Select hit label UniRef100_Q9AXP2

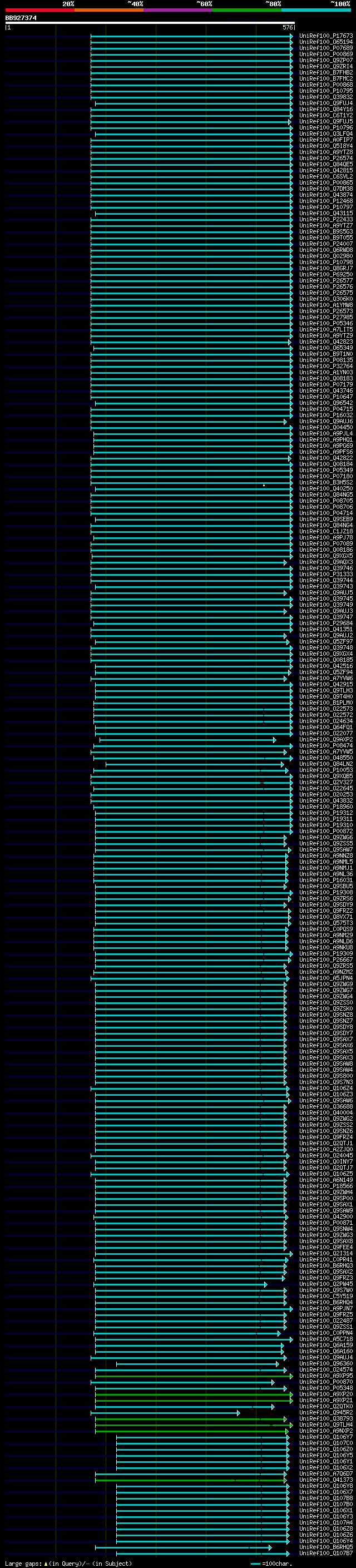click(x=326, y=740)
